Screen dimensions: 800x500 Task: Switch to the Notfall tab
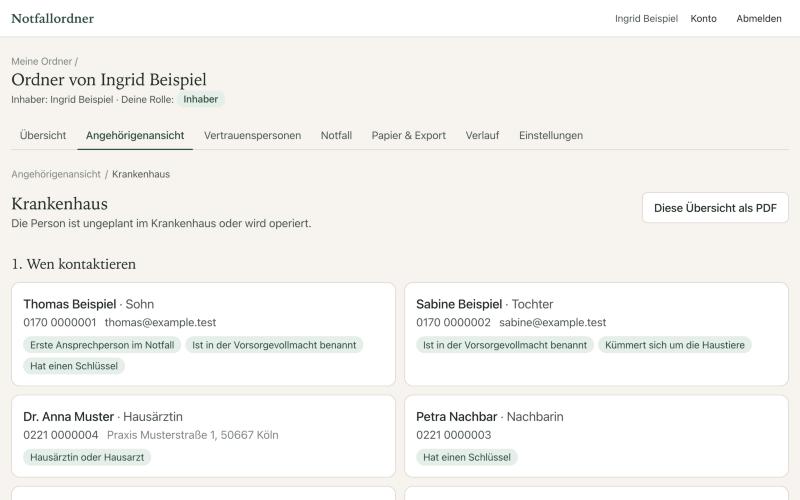tap(336, 135)
